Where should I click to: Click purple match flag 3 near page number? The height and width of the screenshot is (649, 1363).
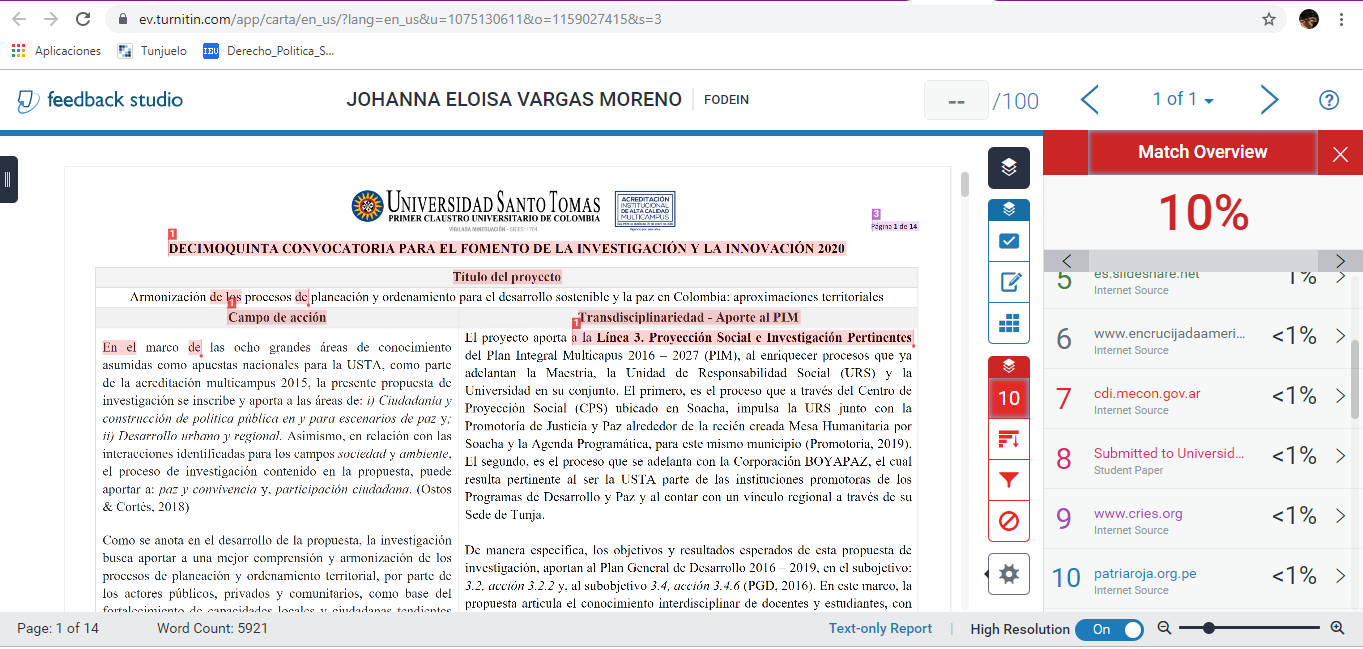pyautogui.click(x=876, y=213)
